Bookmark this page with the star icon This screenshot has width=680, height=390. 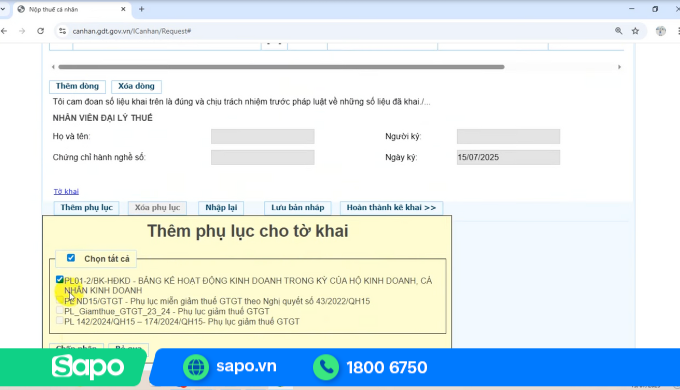click(x=635, y=31)
